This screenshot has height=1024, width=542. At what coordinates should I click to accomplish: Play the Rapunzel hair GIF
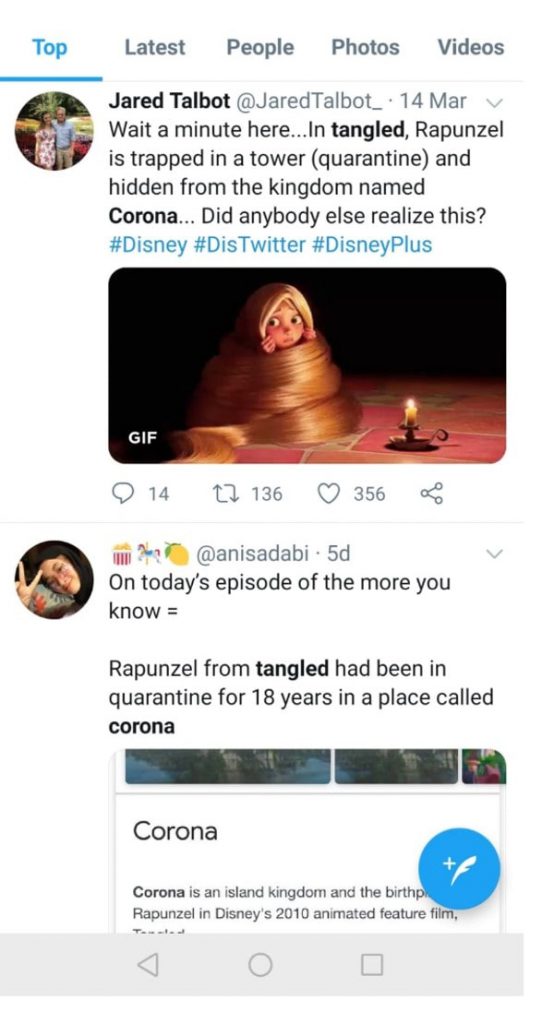coord(307,365)
